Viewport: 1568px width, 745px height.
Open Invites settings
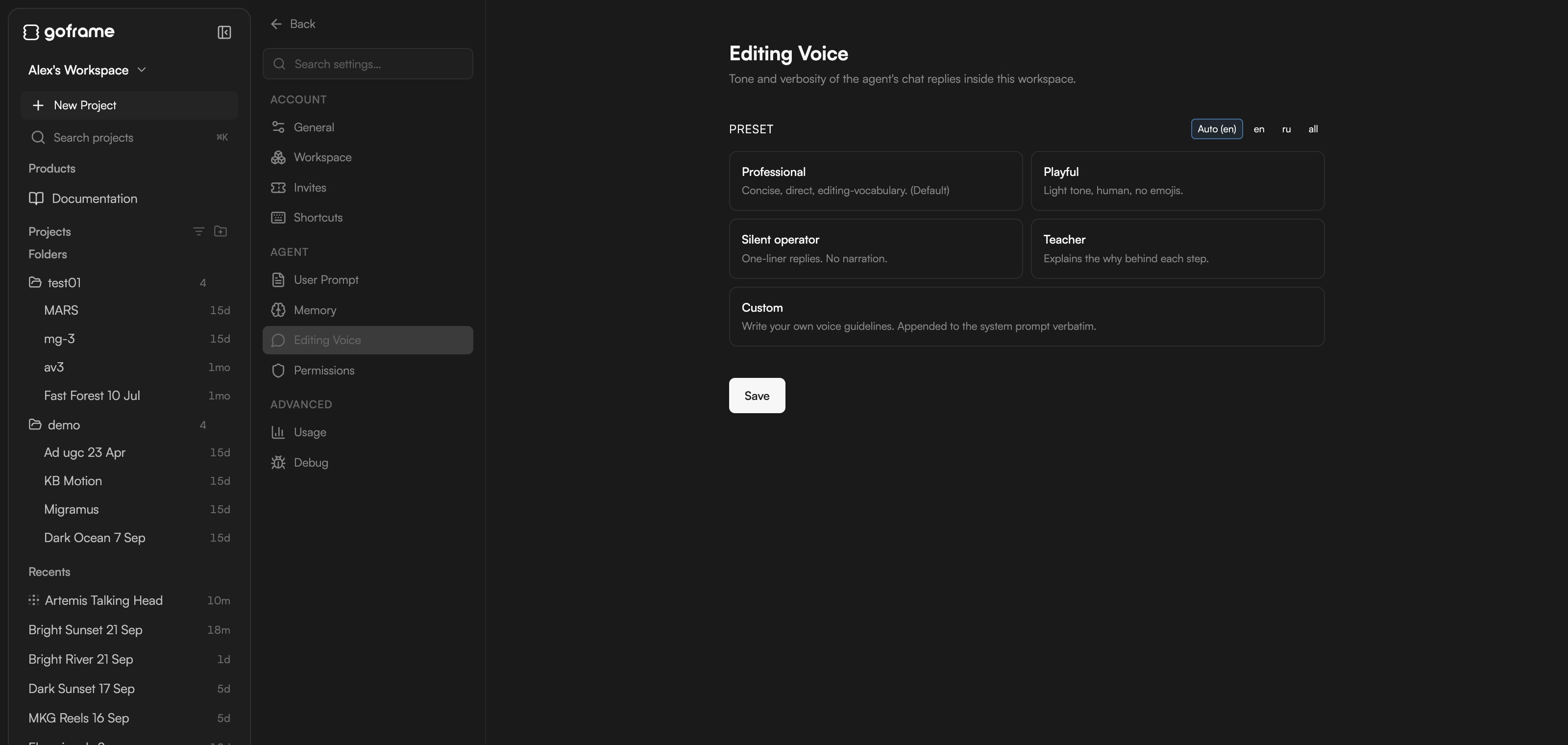click(367, 187)
